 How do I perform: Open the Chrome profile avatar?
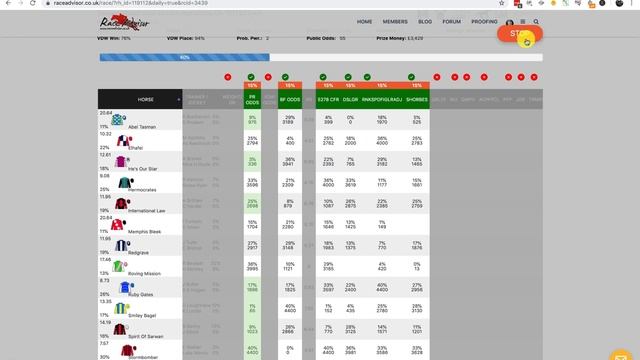(619, 3)
